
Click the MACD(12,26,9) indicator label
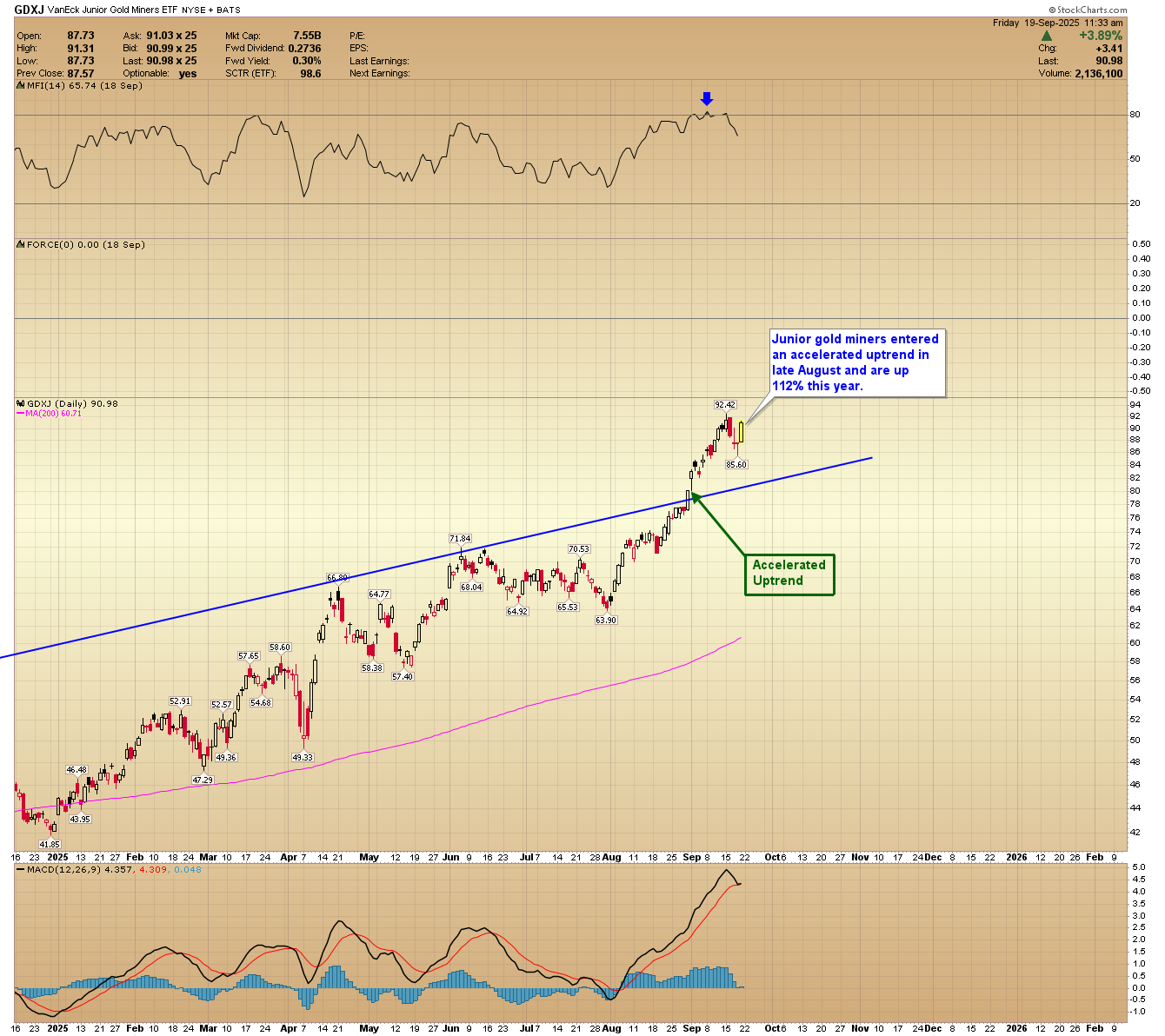[x=64, y=869]
